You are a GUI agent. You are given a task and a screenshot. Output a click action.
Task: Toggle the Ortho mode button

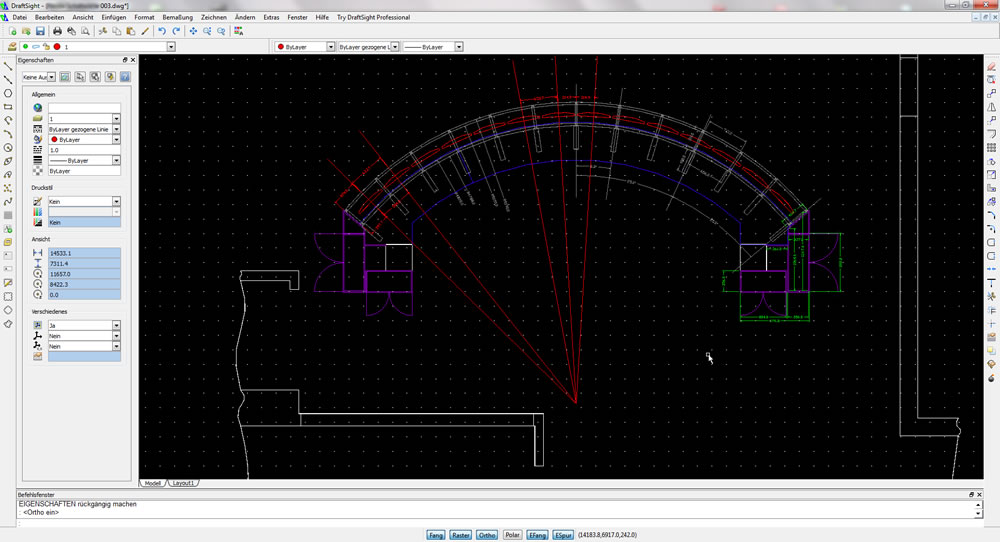pos(487,535)
